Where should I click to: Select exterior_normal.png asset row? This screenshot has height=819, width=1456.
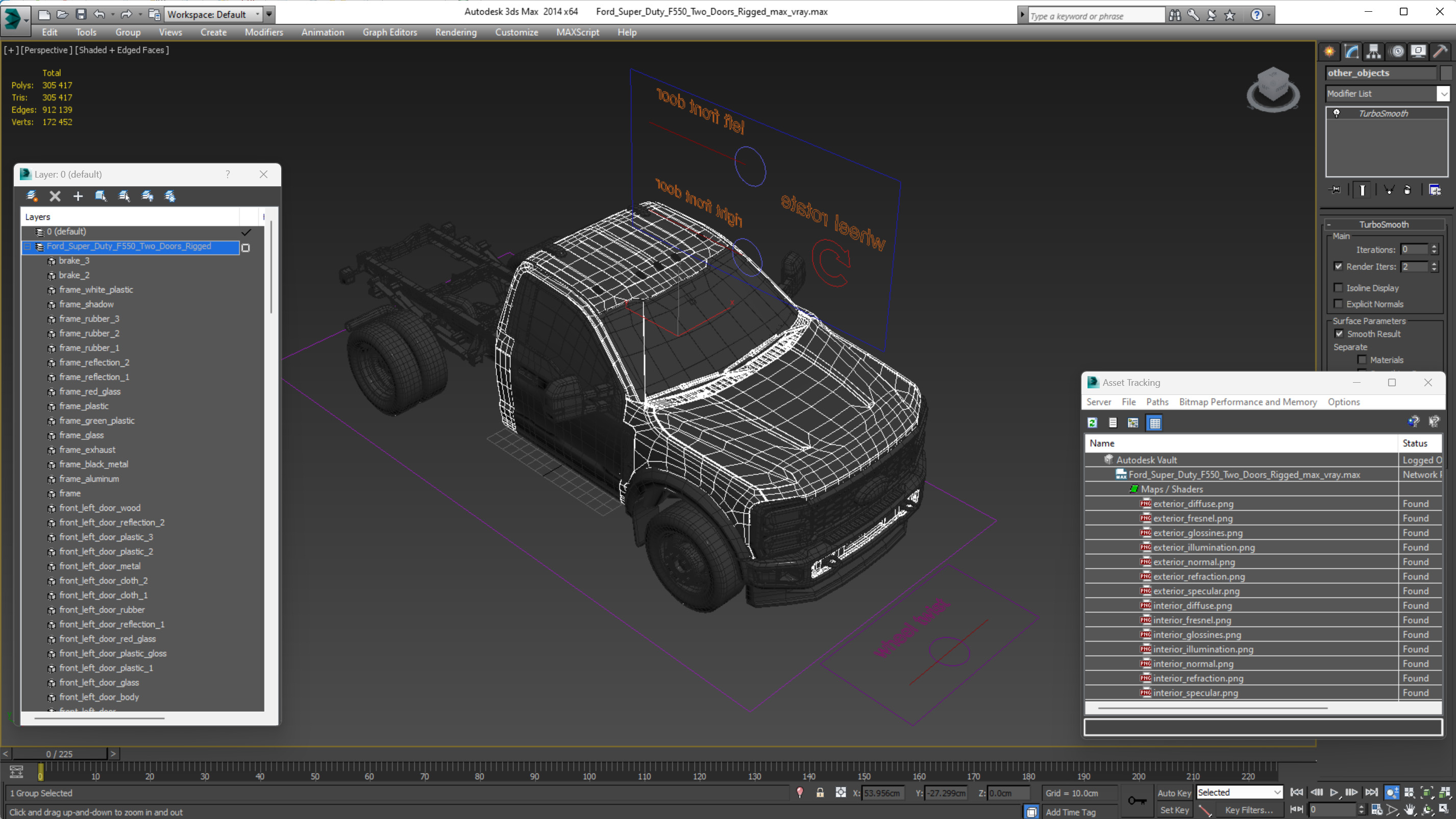coord(1194,562)
